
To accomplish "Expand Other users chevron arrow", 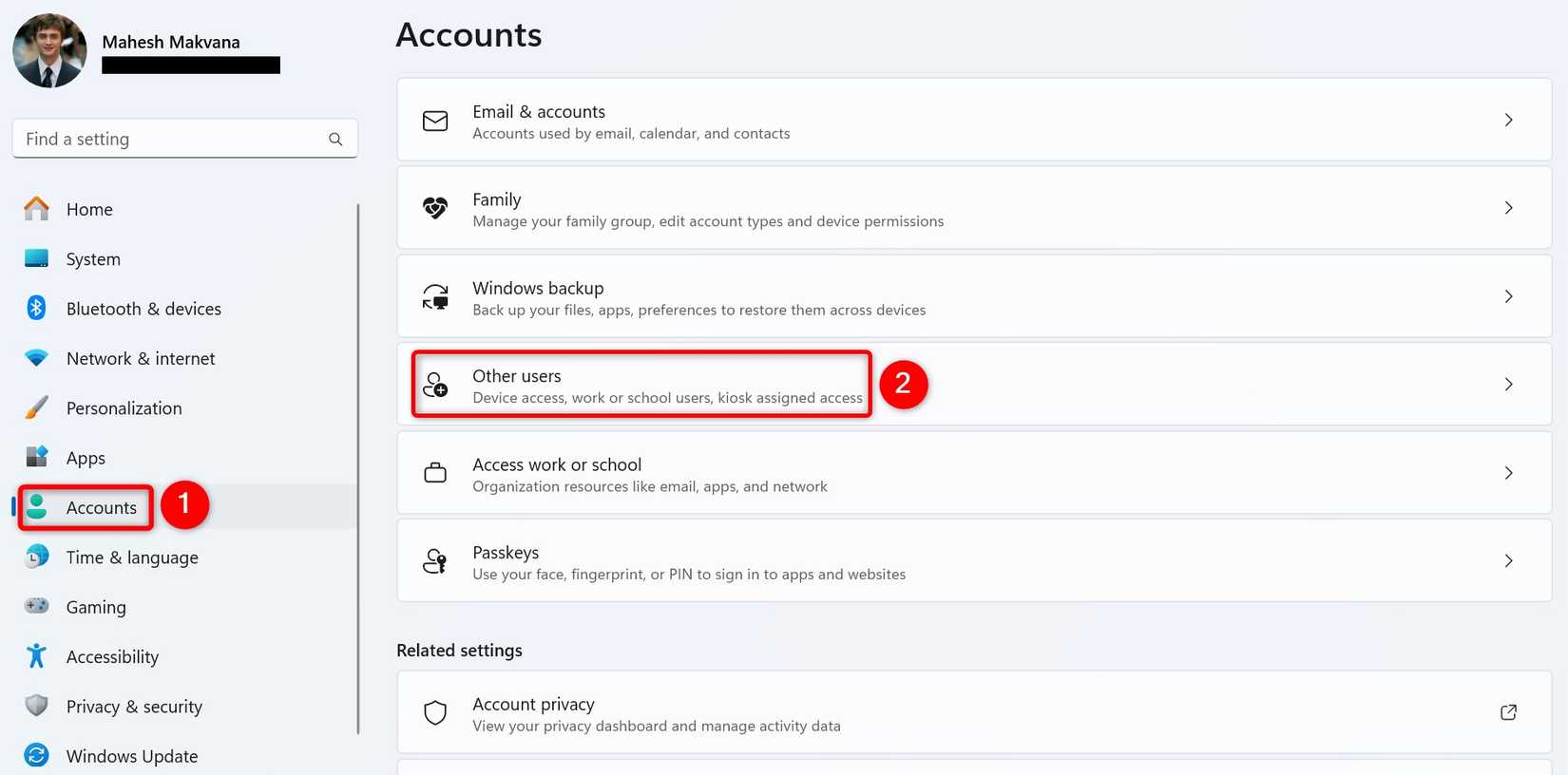I will click(x=1508, y=385).
